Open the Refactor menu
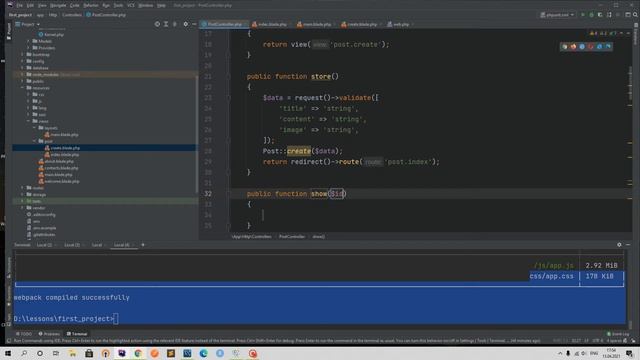Viewport: 640px width, 360px height. point(91,5)
